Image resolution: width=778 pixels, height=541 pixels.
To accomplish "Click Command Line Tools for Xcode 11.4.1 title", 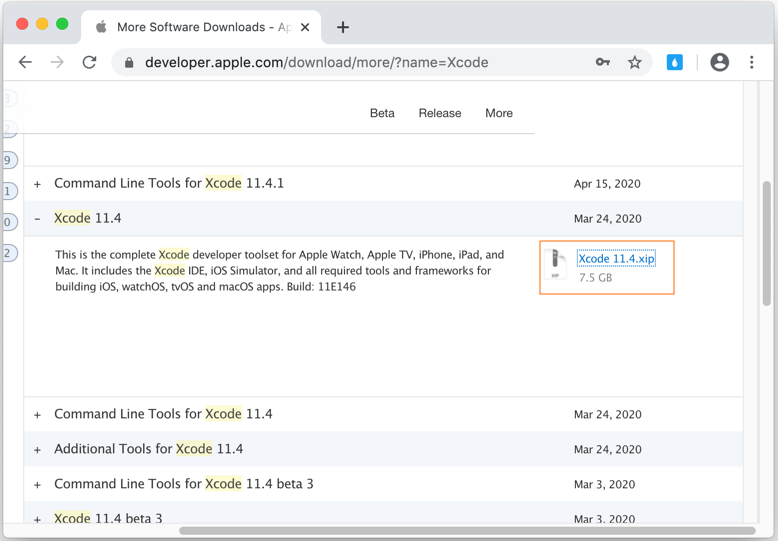I will tap(169, 183).
